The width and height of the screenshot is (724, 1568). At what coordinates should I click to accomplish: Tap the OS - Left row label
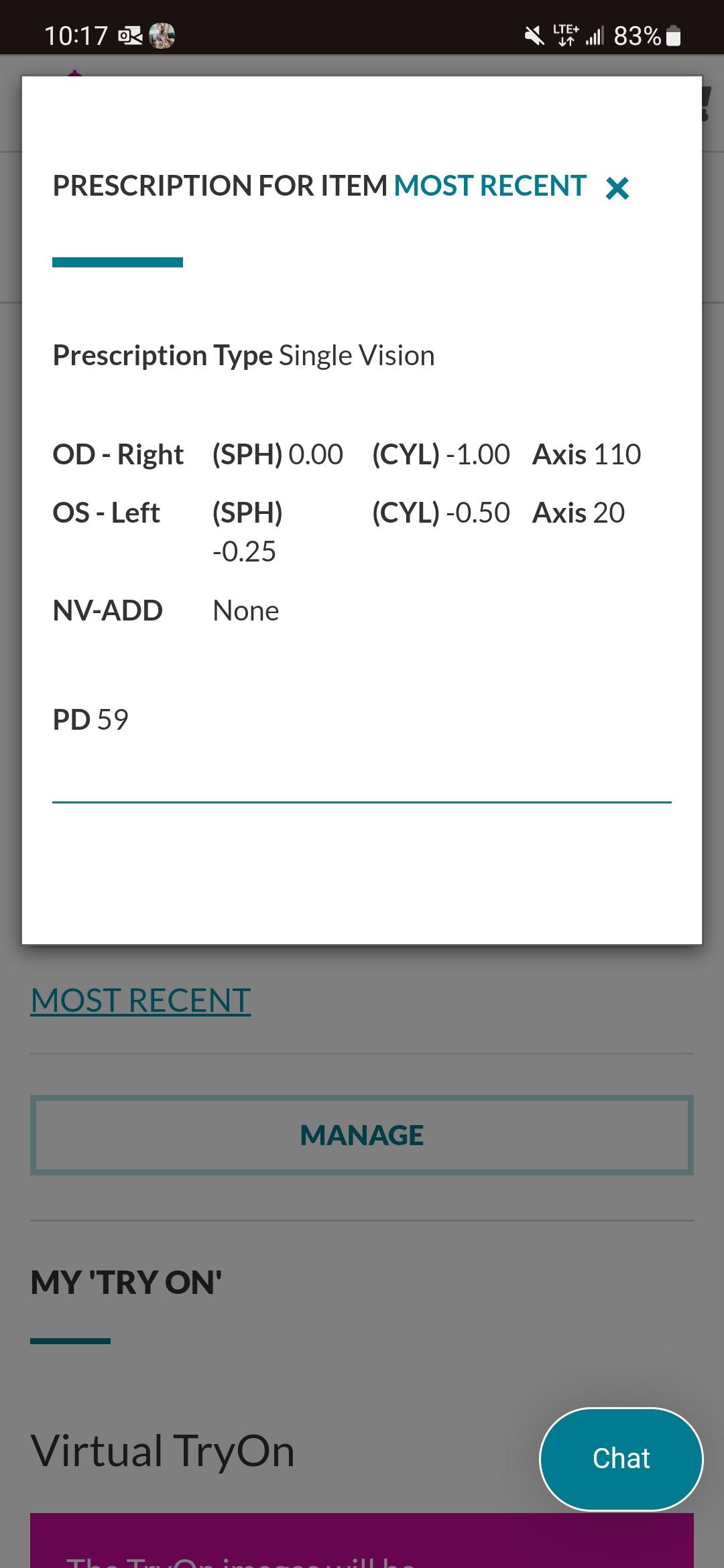(x=106, y=513)
